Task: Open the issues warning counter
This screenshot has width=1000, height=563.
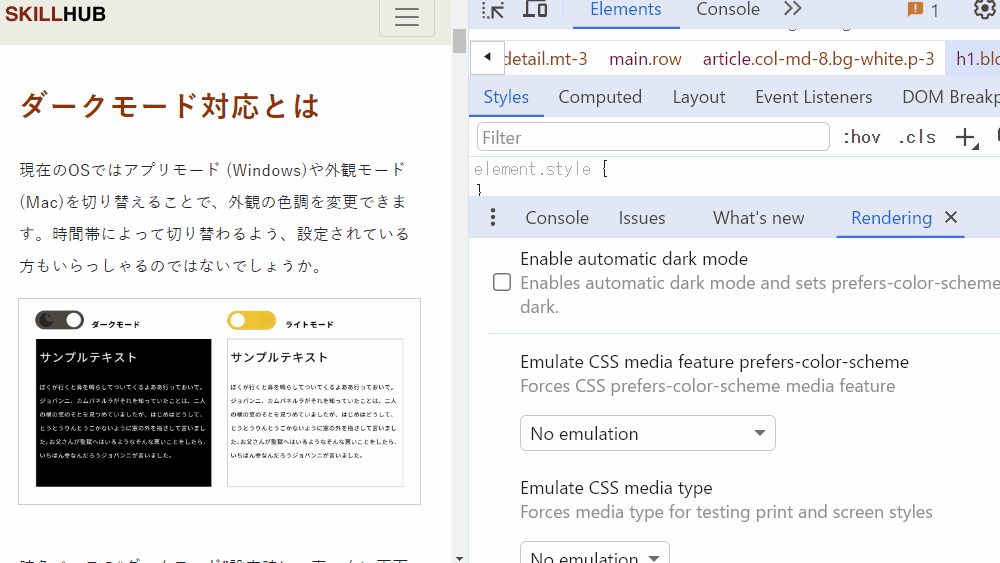Action: 923,10
